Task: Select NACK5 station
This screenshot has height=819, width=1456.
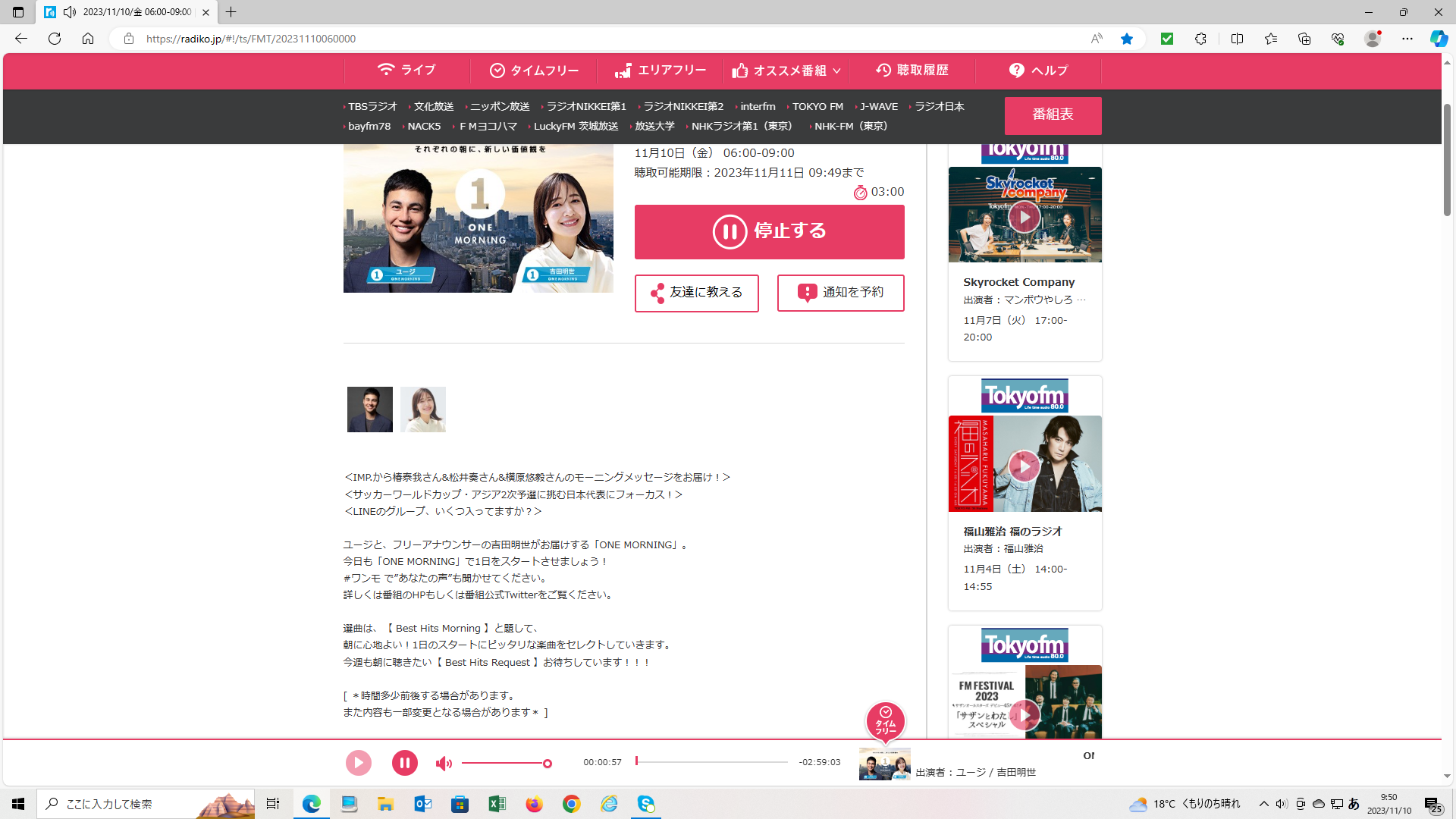Action: [x=423, y=127]
